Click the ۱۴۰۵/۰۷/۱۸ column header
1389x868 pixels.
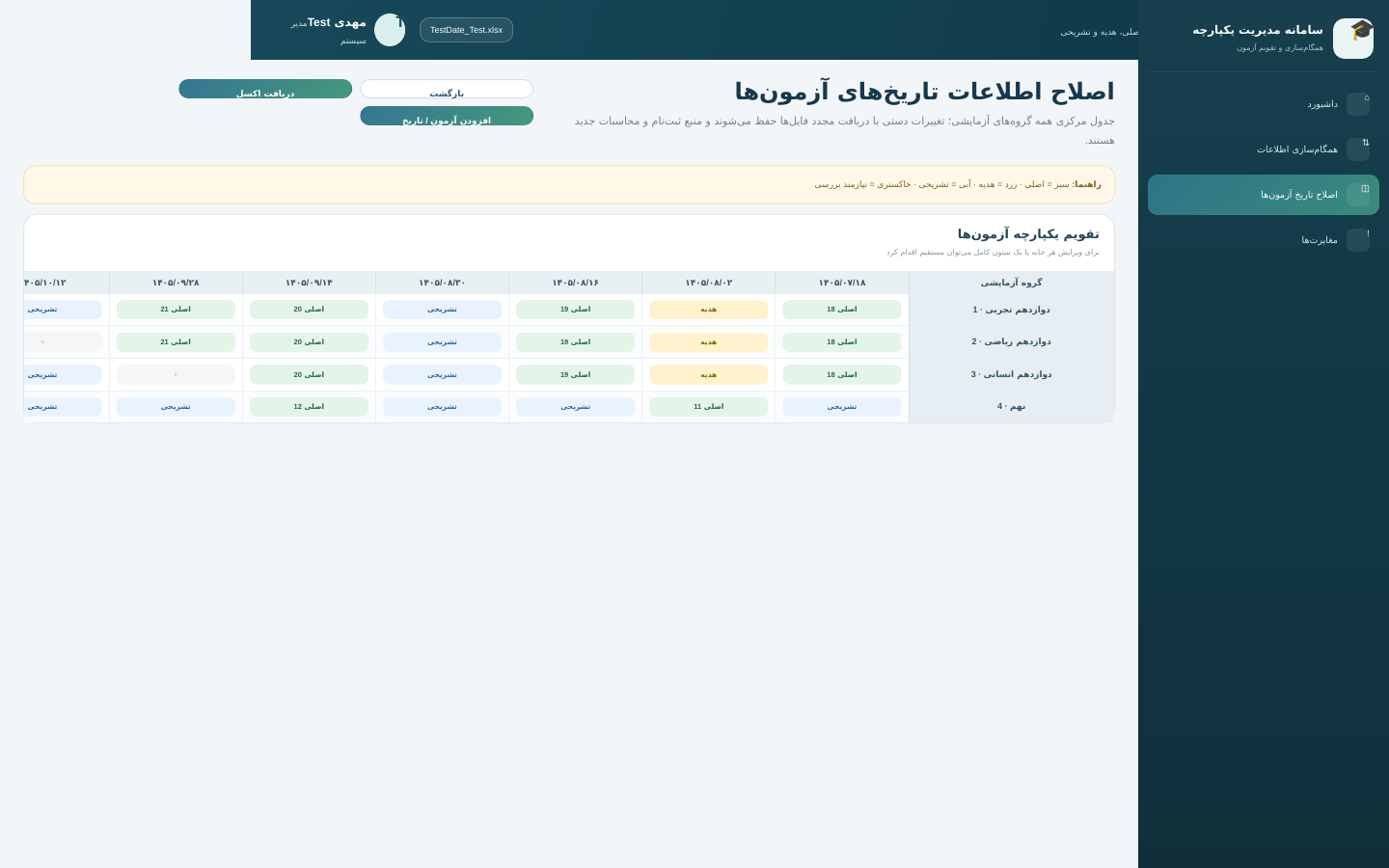842,283
